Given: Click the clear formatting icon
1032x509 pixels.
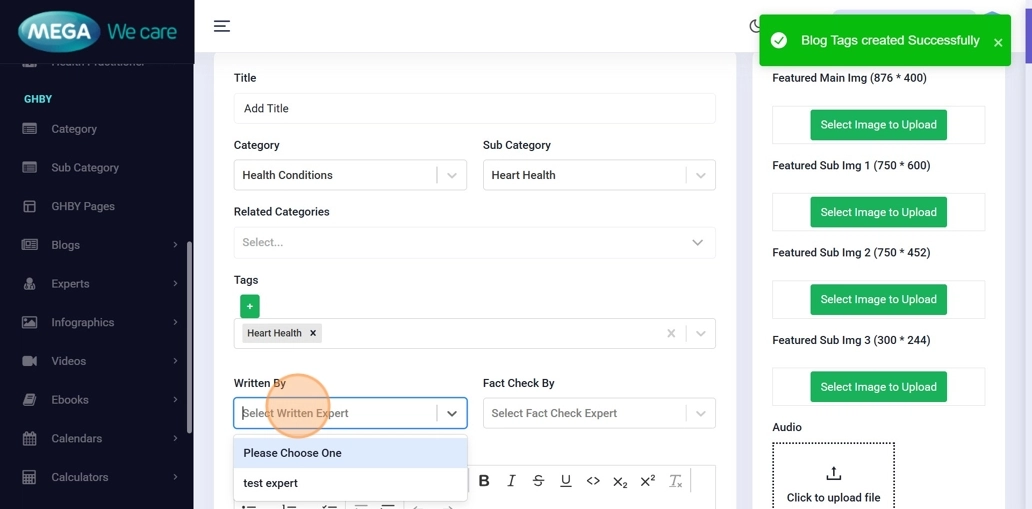Looking at the screenshot, I should tap(675, 481).
